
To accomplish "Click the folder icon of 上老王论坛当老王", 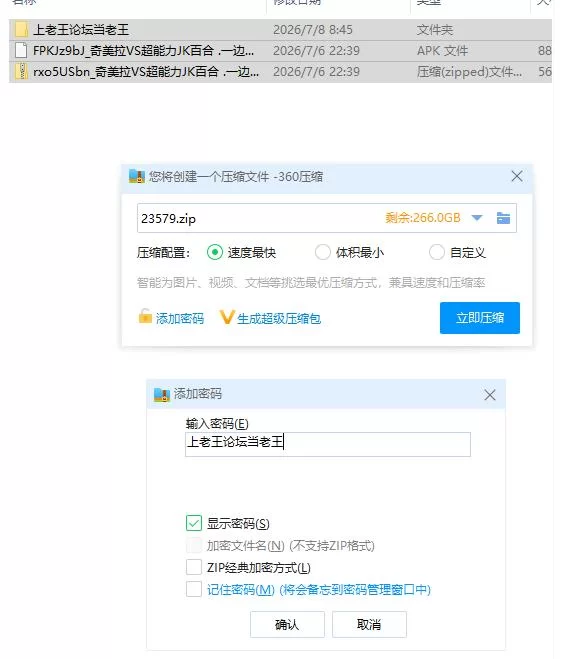I will 21,30.
